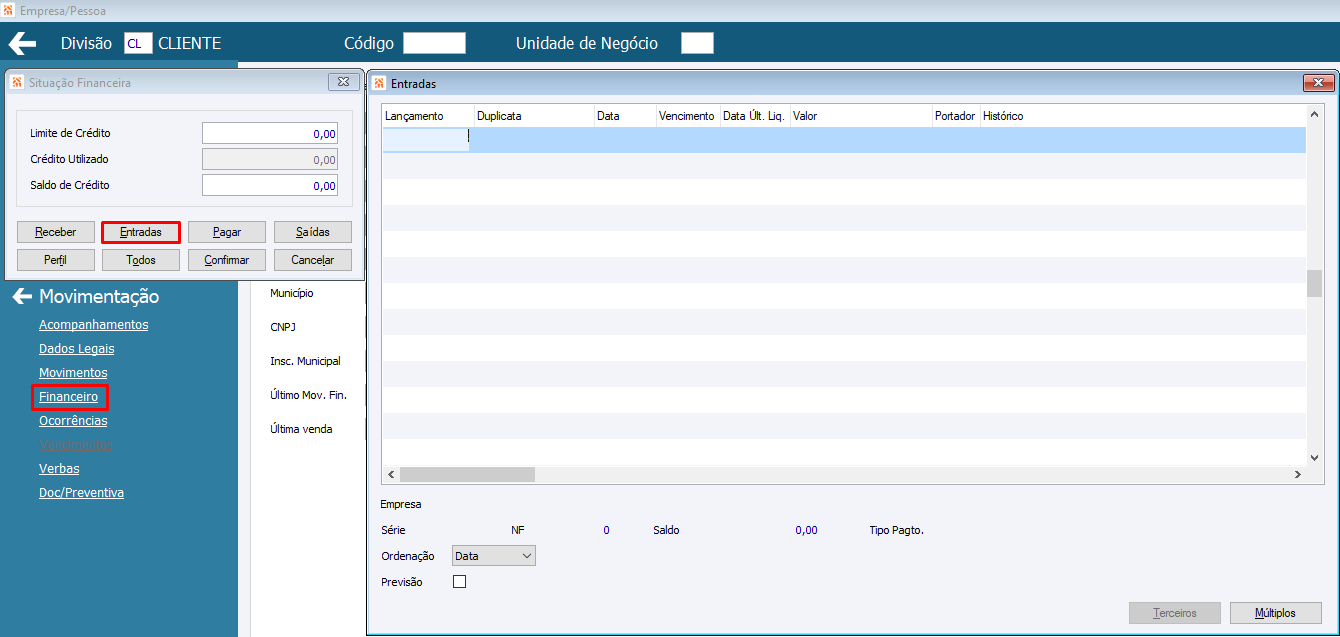The image size is (1340, 637).
Task: Click the vertical scrollbar up arrow in Entradas
Action: point(1315,113)
